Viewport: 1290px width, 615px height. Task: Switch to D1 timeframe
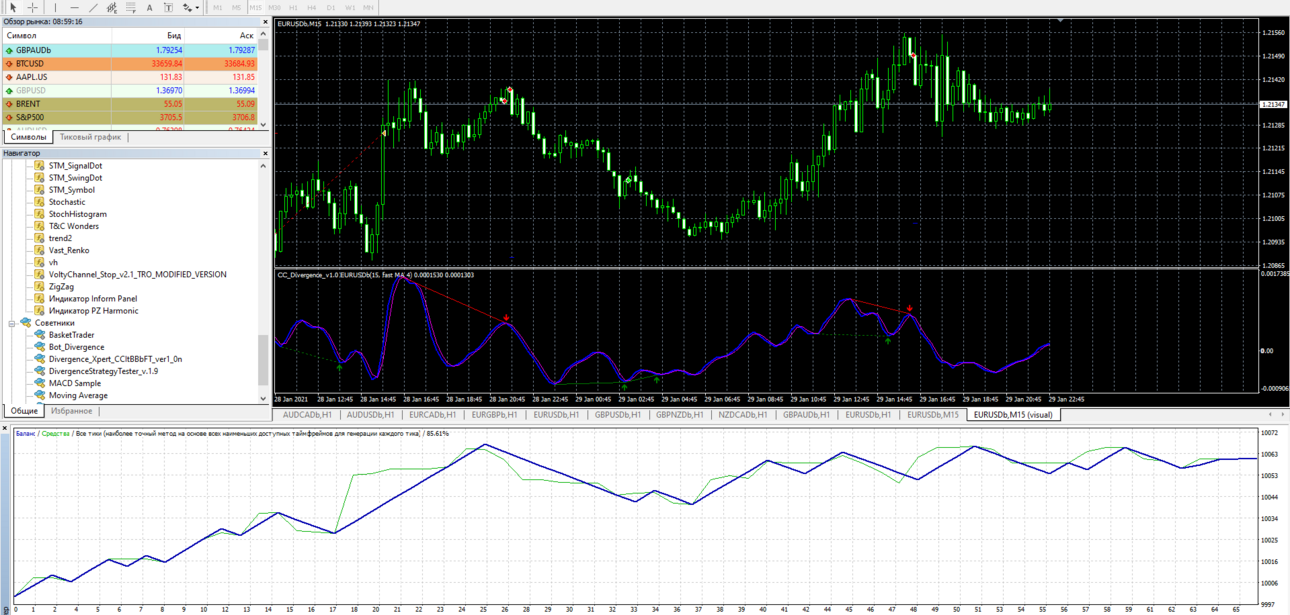331,7
